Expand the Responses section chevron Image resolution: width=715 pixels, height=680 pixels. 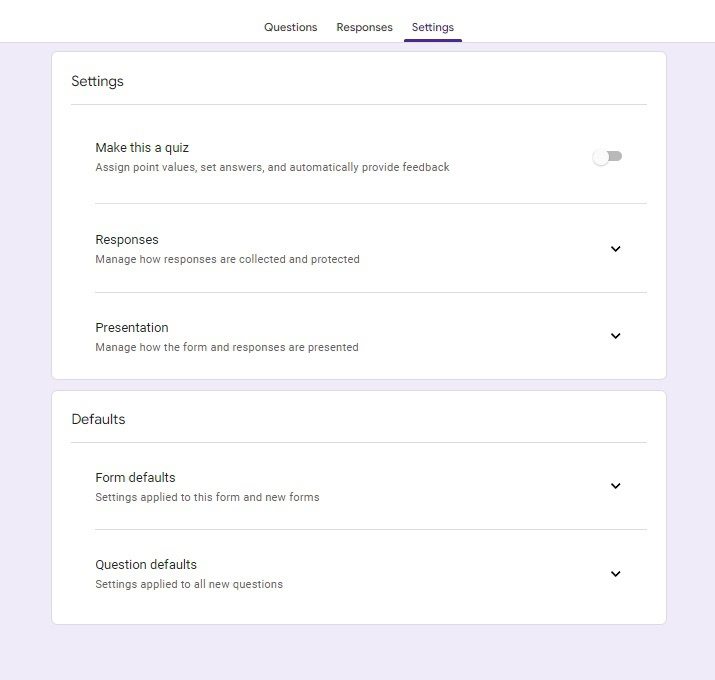[x=615, y=249]
